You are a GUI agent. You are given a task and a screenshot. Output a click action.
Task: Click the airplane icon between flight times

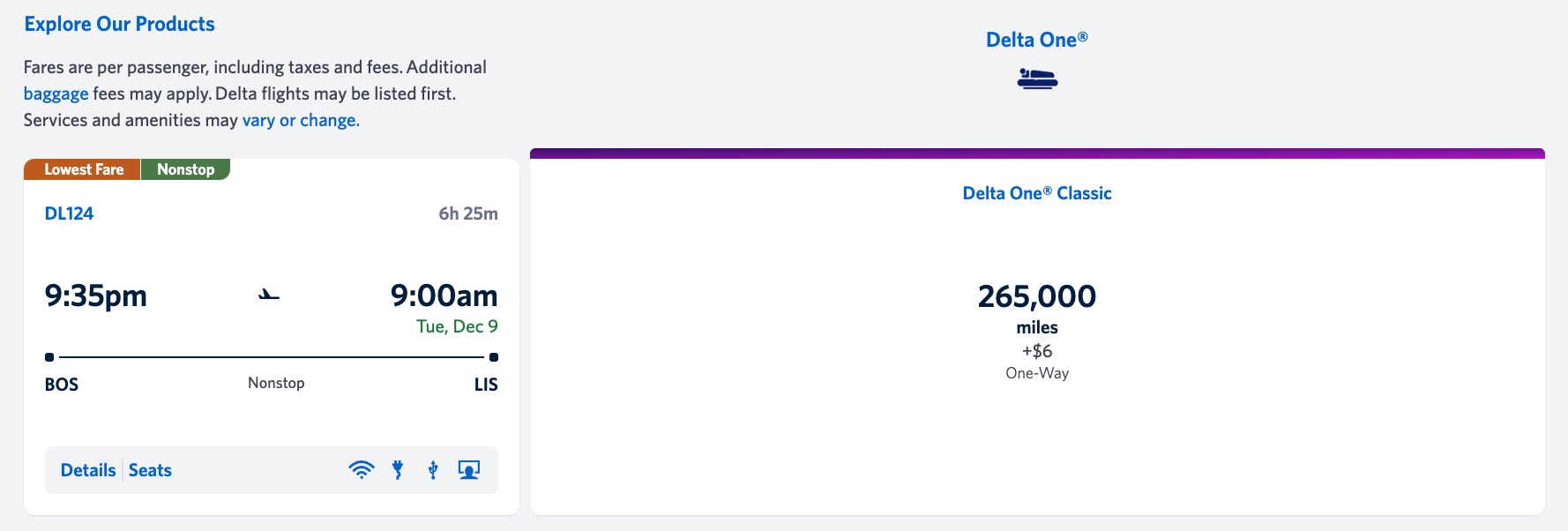[x=269, y=295]
